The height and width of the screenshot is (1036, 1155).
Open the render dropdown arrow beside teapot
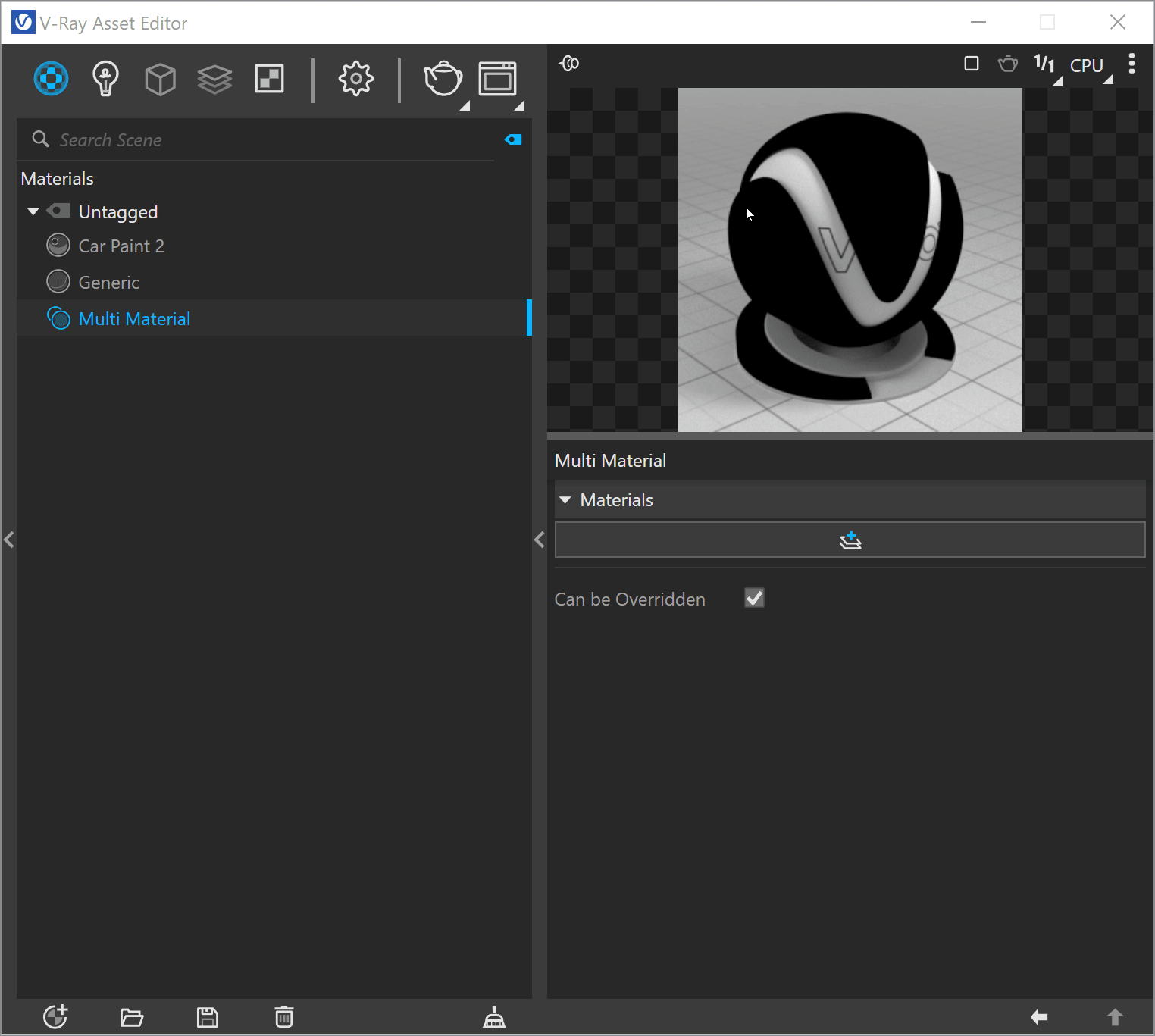(x=465, y=105)
